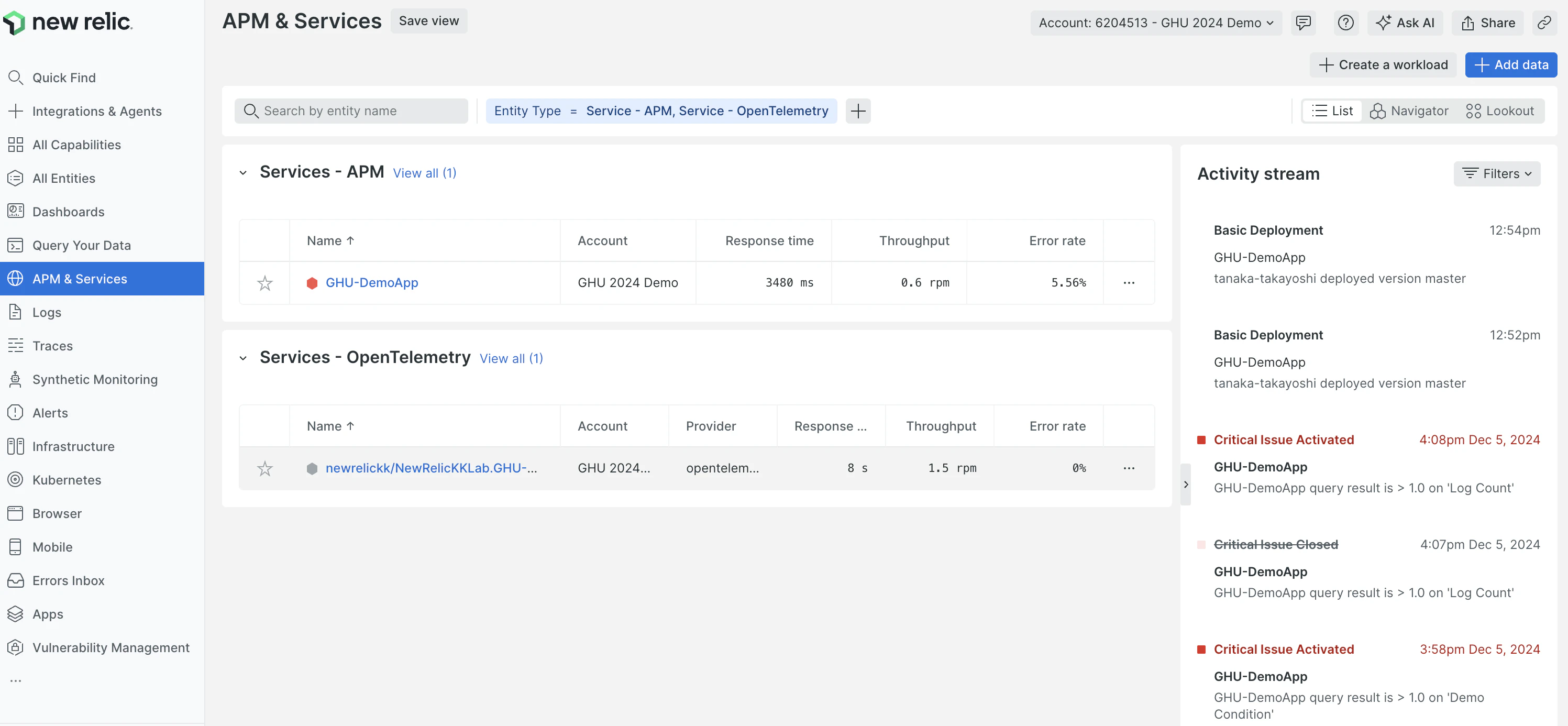Open the sidebar overflow ellipsis menu
The image size is (1568, 726).
pyautogui.click(x=16, y=680)
